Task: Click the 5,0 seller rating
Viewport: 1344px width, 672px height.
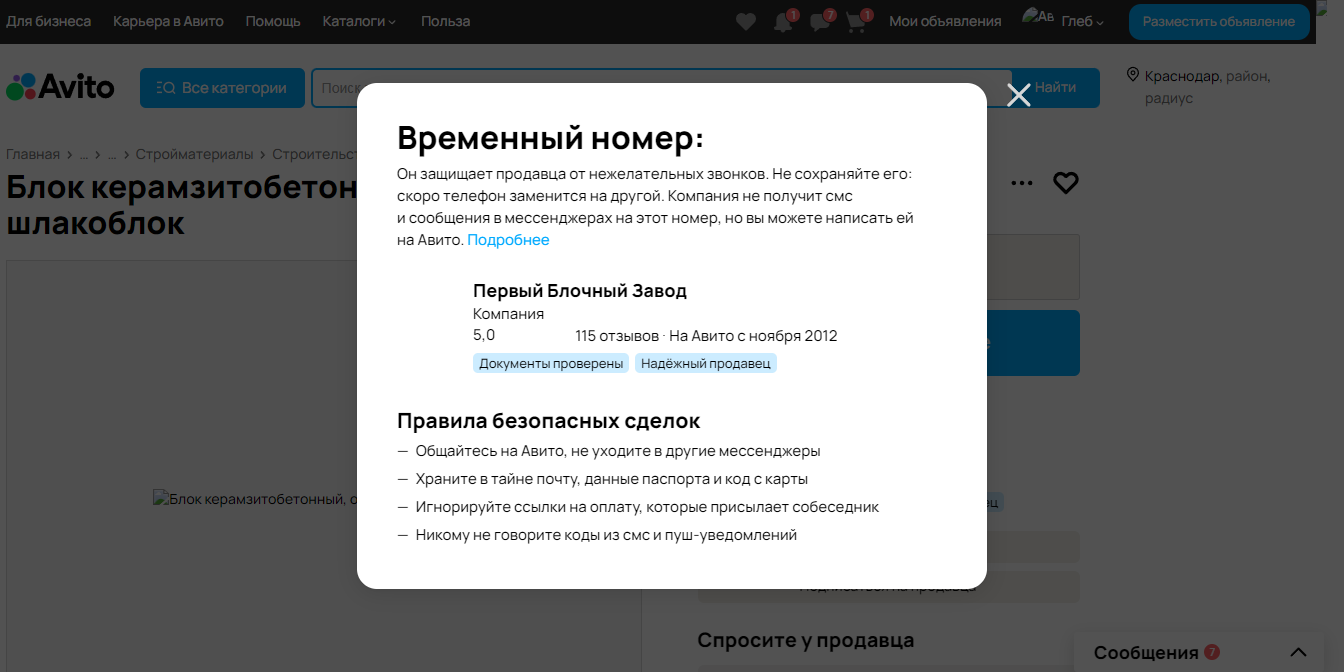Action: coord(484,335)
